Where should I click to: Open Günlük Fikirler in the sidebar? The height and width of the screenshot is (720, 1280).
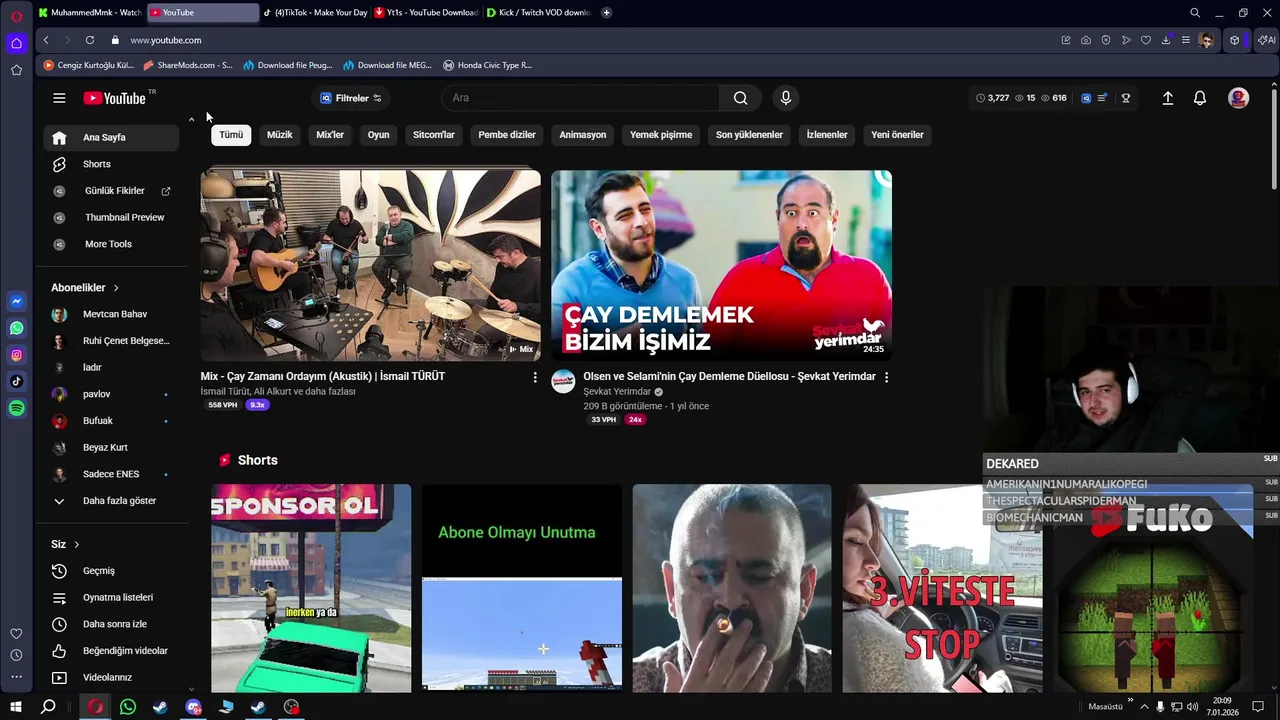[x=111, y=191]
